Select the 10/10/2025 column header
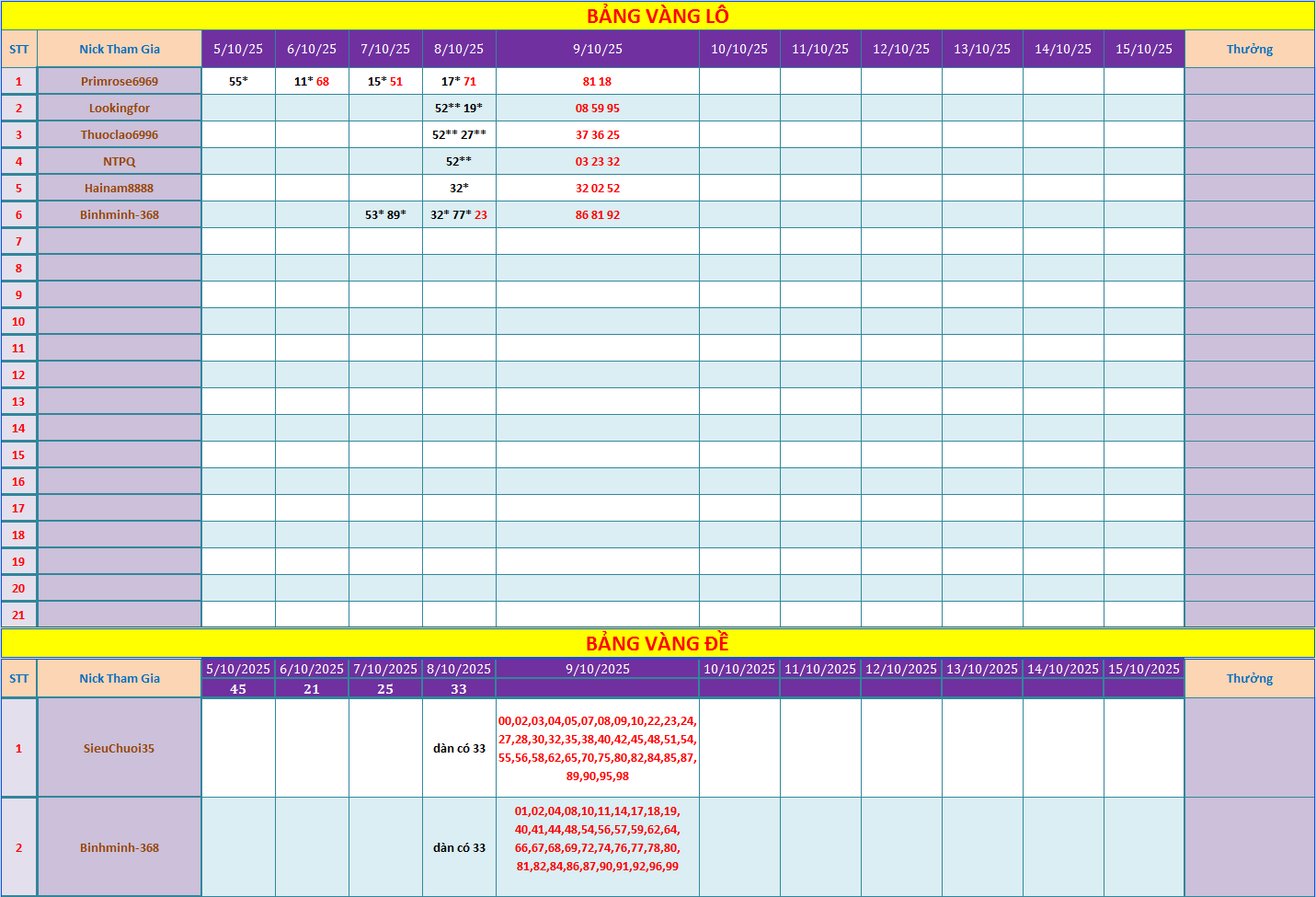Screen dimensions: 1316x897 pos(739,669)
